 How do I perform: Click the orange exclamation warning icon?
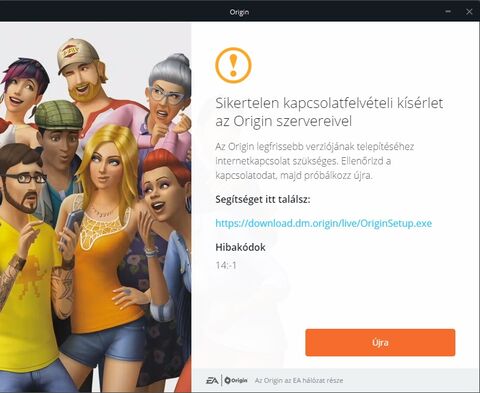233,65
